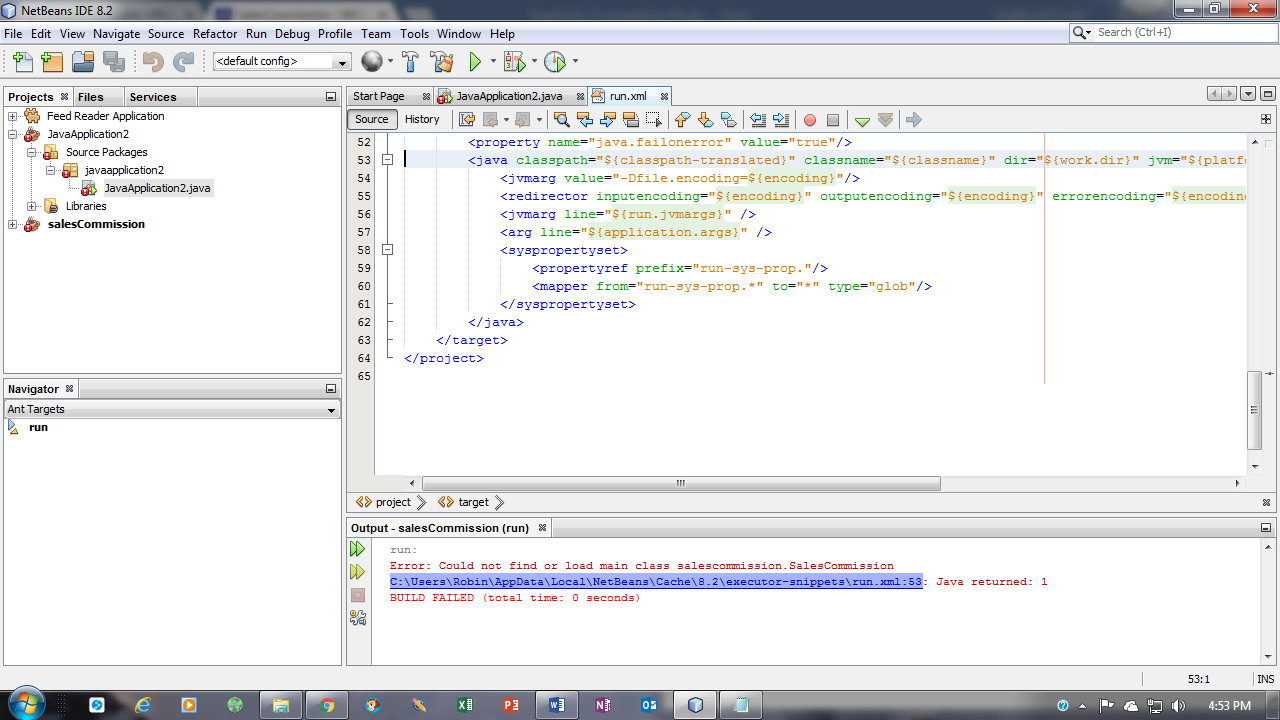
Task: Click the Profile Project clock icon
Action: point(555,62)
